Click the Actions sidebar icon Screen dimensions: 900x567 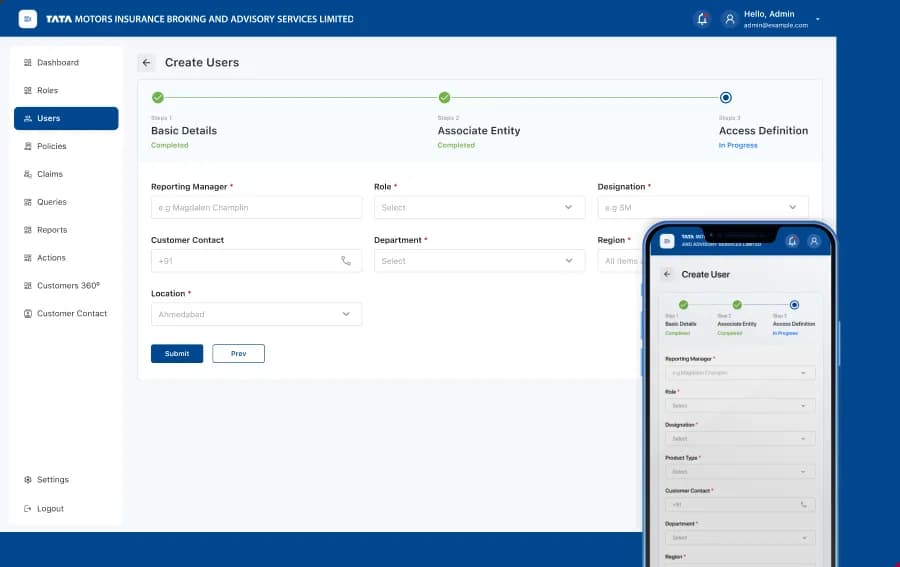(x=28, y=258)
